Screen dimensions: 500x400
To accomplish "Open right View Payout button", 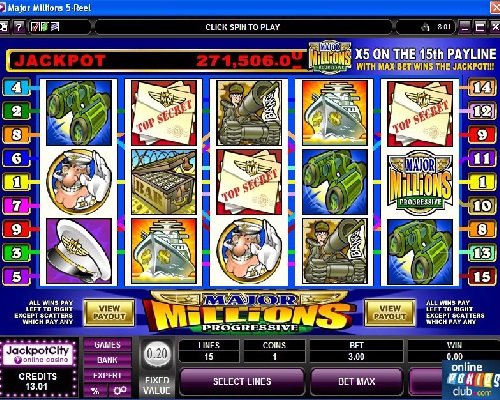I will coord(390,312).
